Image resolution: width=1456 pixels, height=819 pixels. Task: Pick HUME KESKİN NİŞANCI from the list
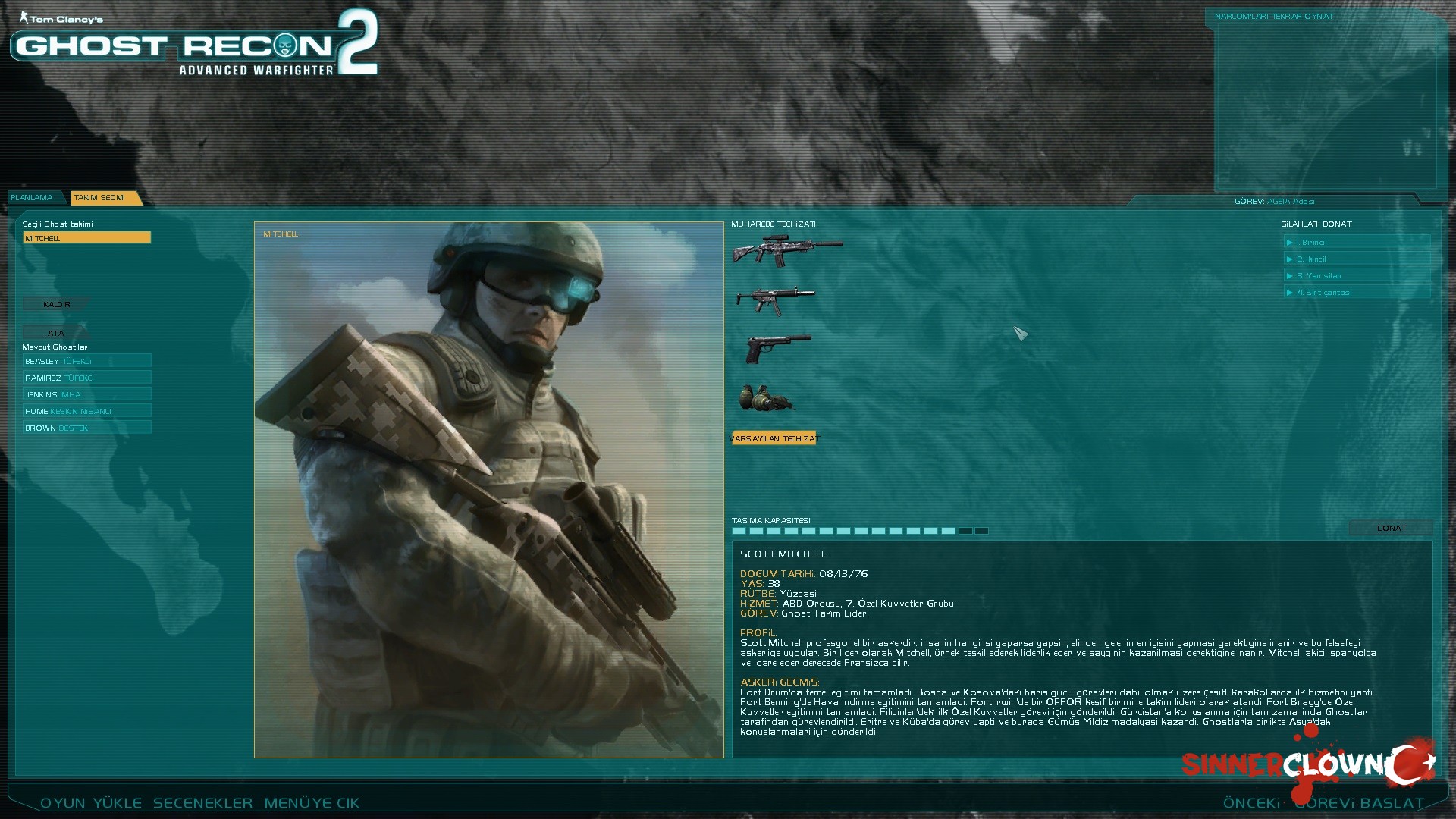[86, 411]
